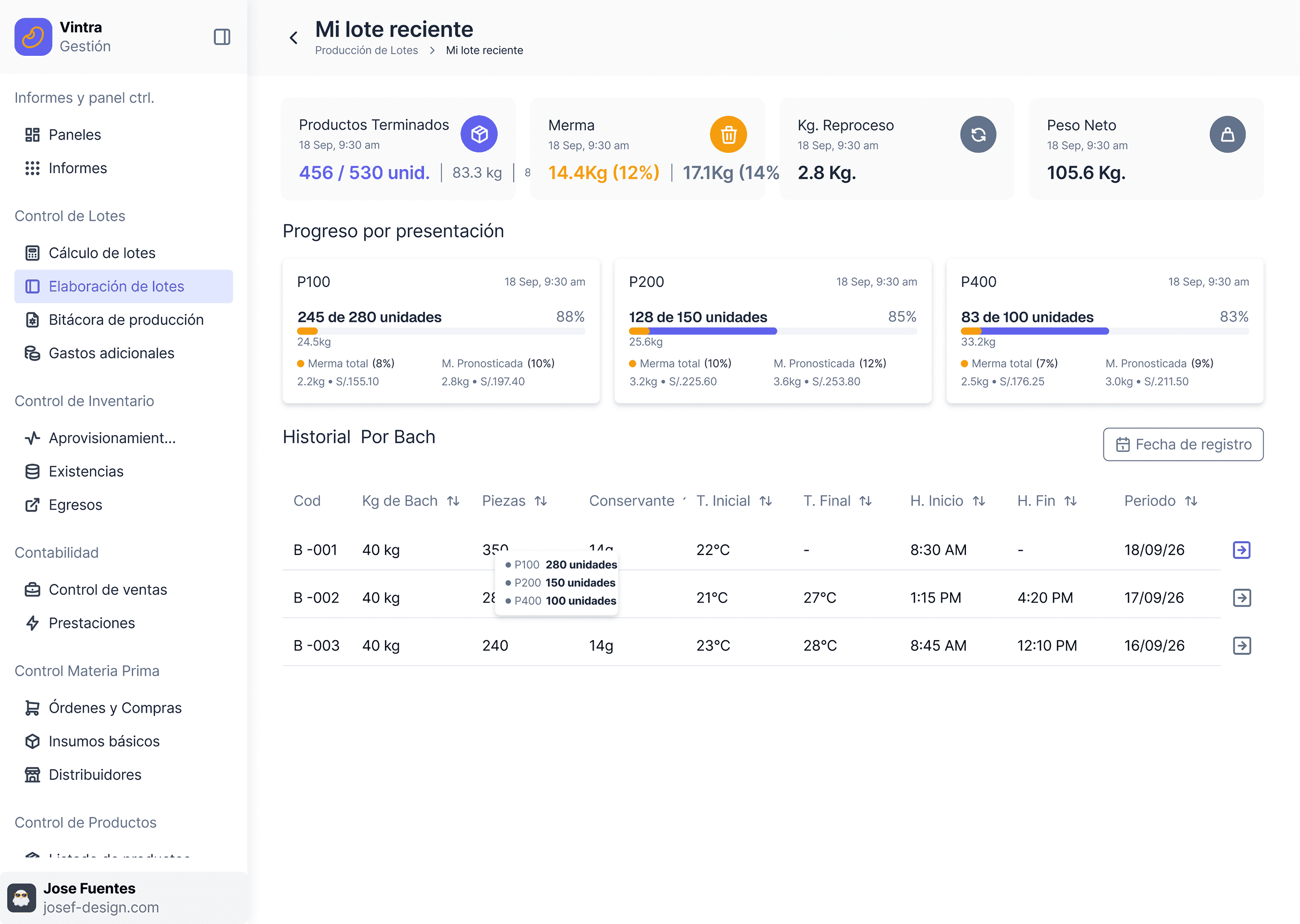Screen dimensions: 1300x924
Task: Click the Kg. Reproceso refresh icon
Action: point(978,134)
